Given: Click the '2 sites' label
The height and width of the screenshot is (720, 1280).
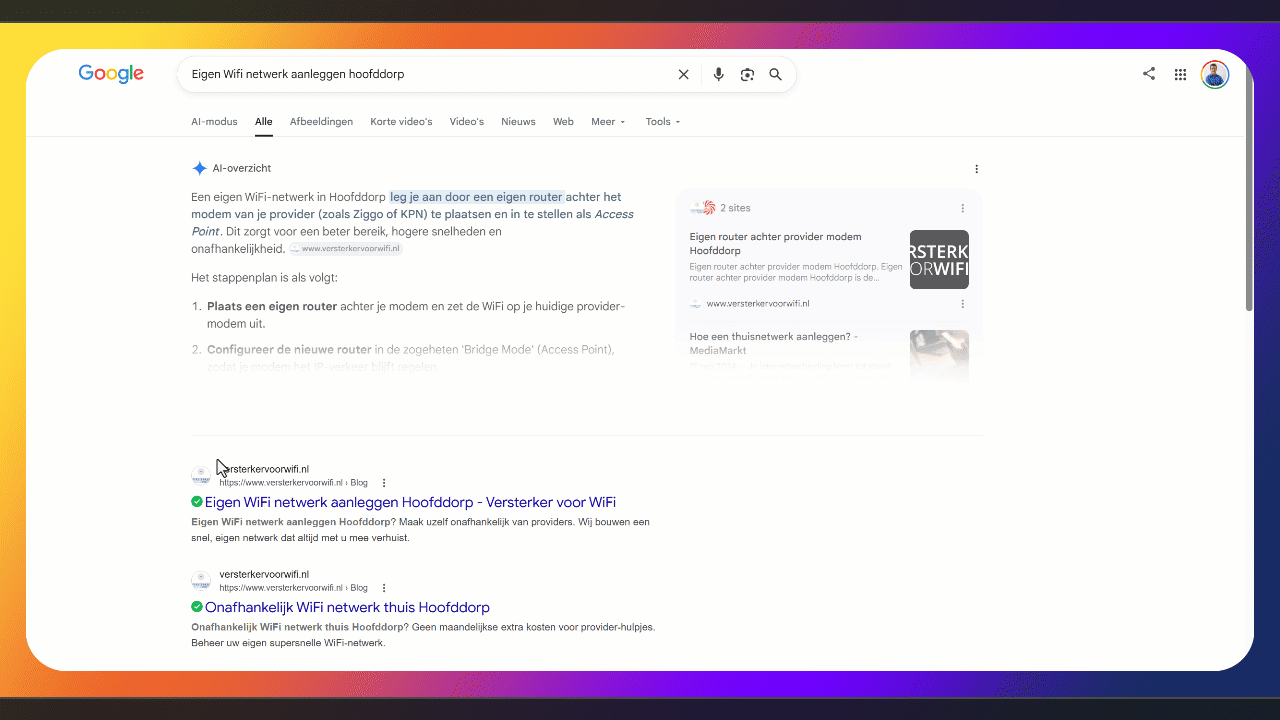Looking at the screenshot, I should tap(735, 208).
